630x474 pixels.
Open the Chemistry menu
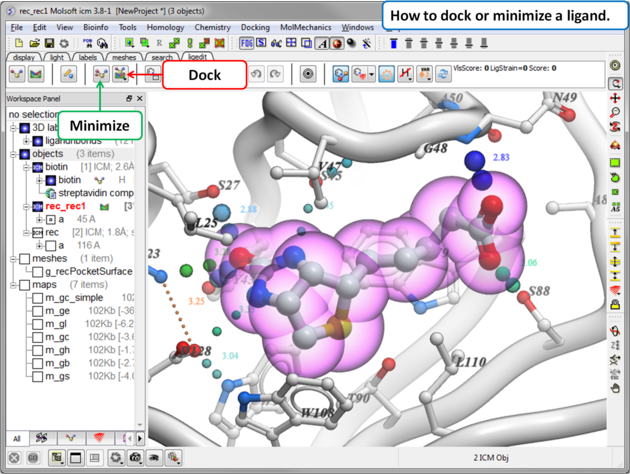[213, 27]
